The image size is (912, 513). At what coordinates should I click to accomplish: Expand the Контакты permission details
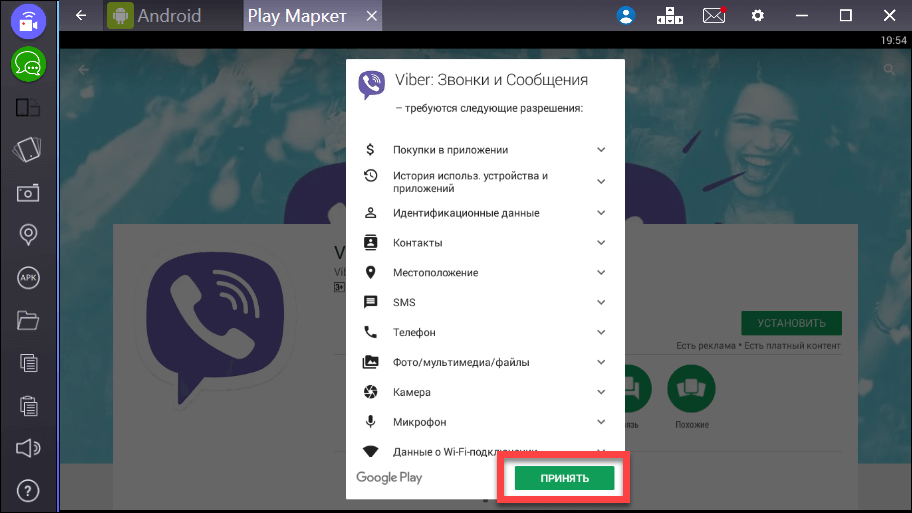click(x=601, y=243)
